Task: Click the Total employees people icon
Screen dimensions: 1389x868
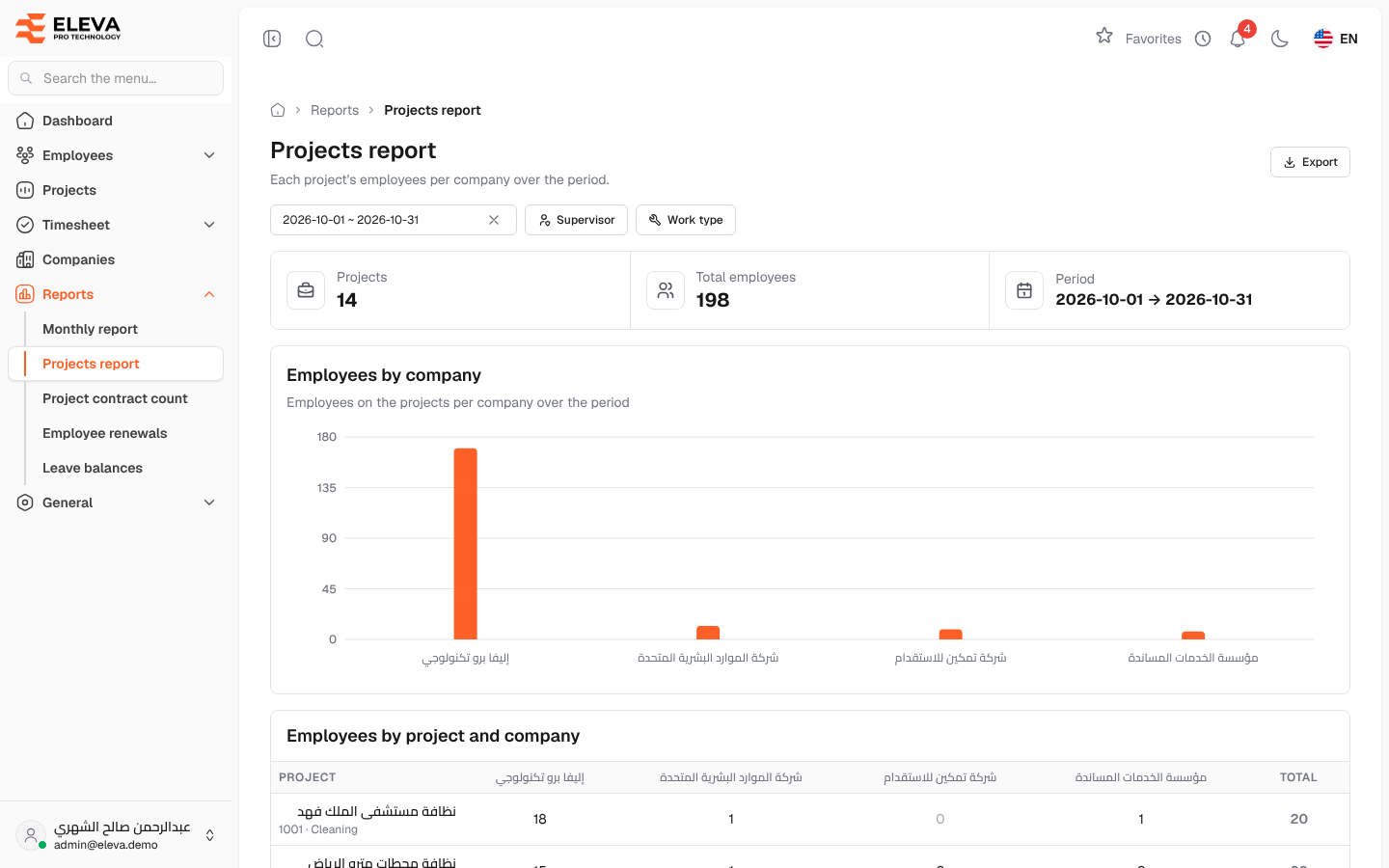Action: [x=666, y=290]
